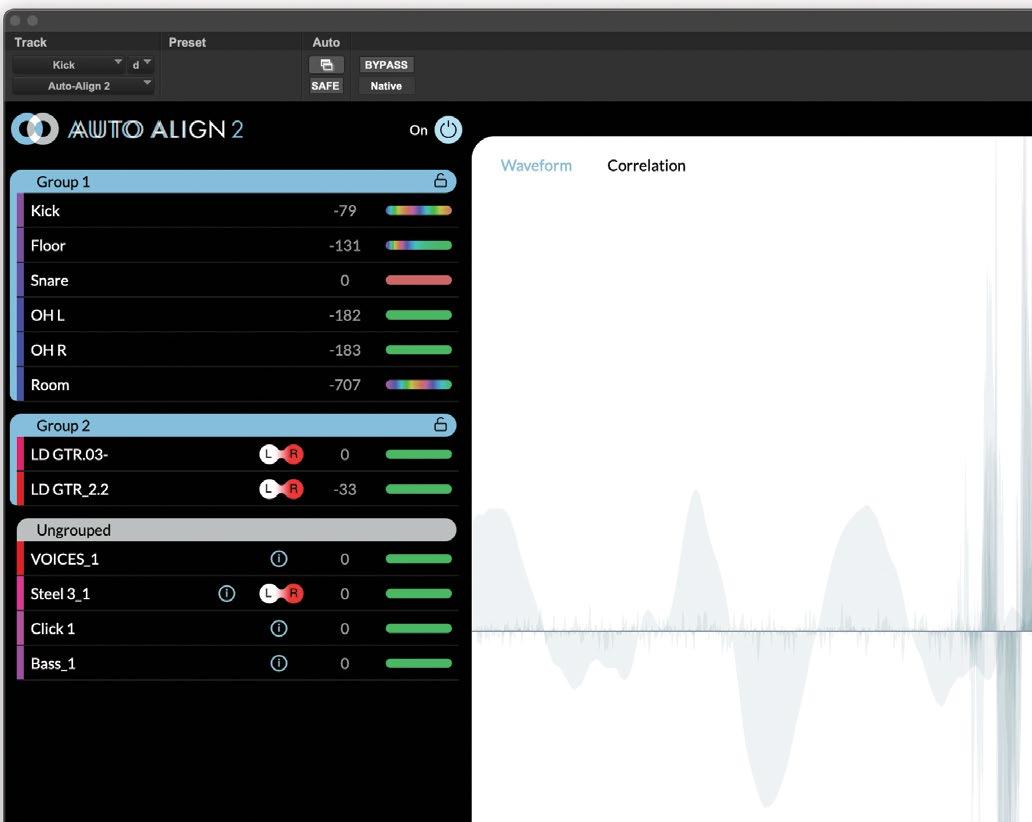Image resolution: width=1032 pixels, height=822 pixels.
Task: Click the Auto Align 2 logo icon
Action: pyautogui.click(x=35, y=129)
